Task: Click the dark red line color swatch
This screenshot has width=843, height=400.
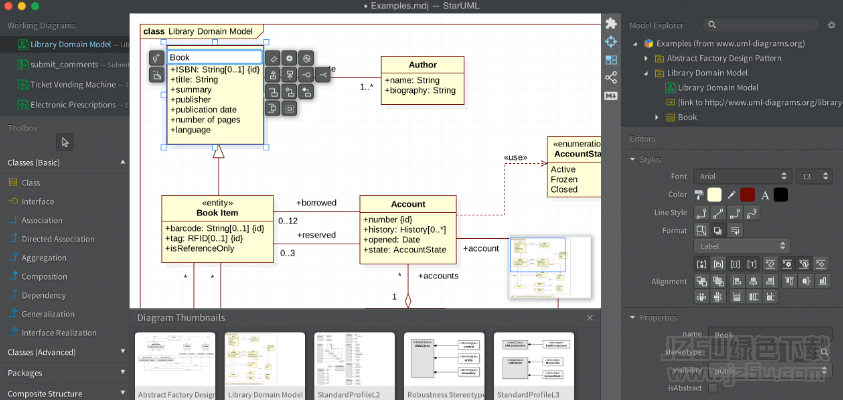Action: pos(747,195)
